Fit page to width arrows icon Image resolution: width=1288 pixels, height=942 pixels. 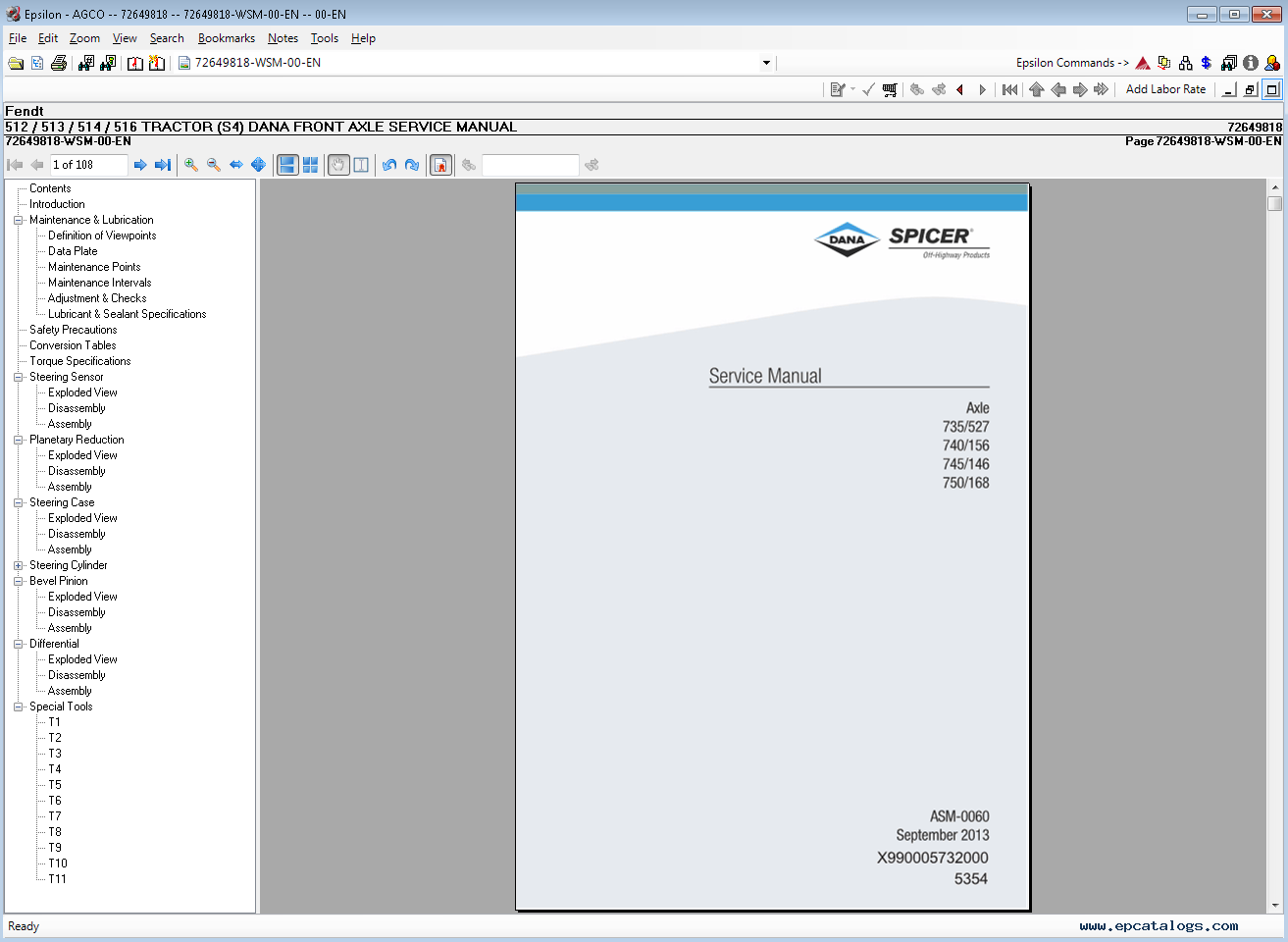click(236, 165)
